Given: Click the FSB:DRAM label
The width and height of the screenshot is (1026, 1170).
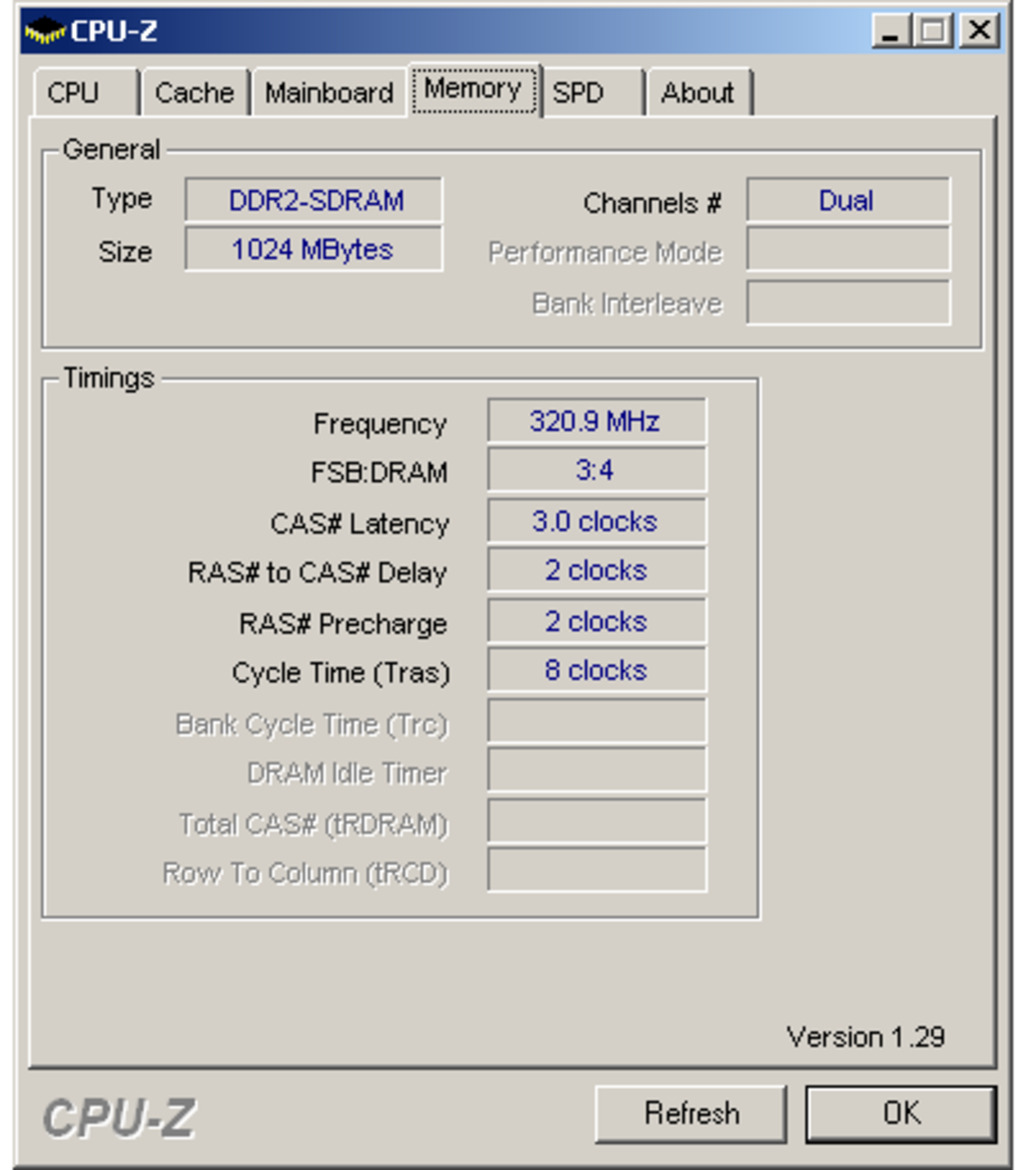Looking at the screenshot, I should 379,472.
